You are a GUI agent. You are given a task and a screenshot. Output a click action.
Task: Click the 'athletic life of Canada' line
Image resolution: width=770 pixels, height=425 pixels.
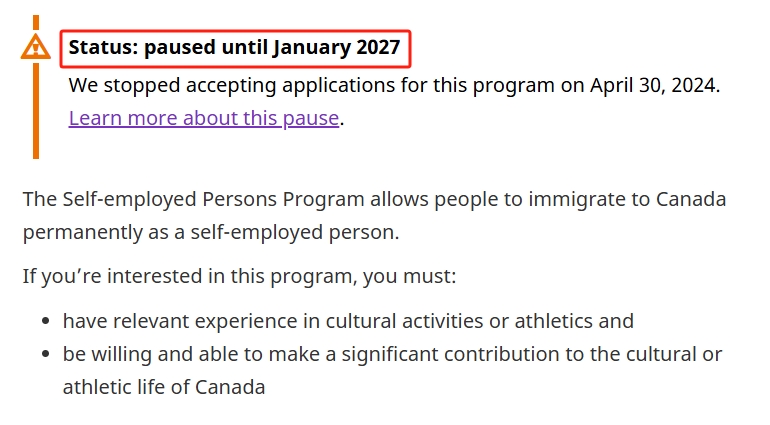pyautogui.click(x=164, y=387)
